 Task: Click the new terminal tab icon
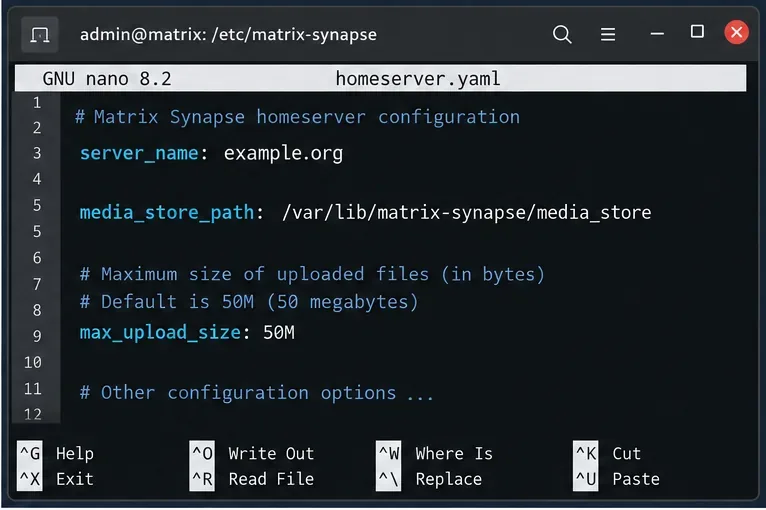pyautogui.click(x=40, y=35)
